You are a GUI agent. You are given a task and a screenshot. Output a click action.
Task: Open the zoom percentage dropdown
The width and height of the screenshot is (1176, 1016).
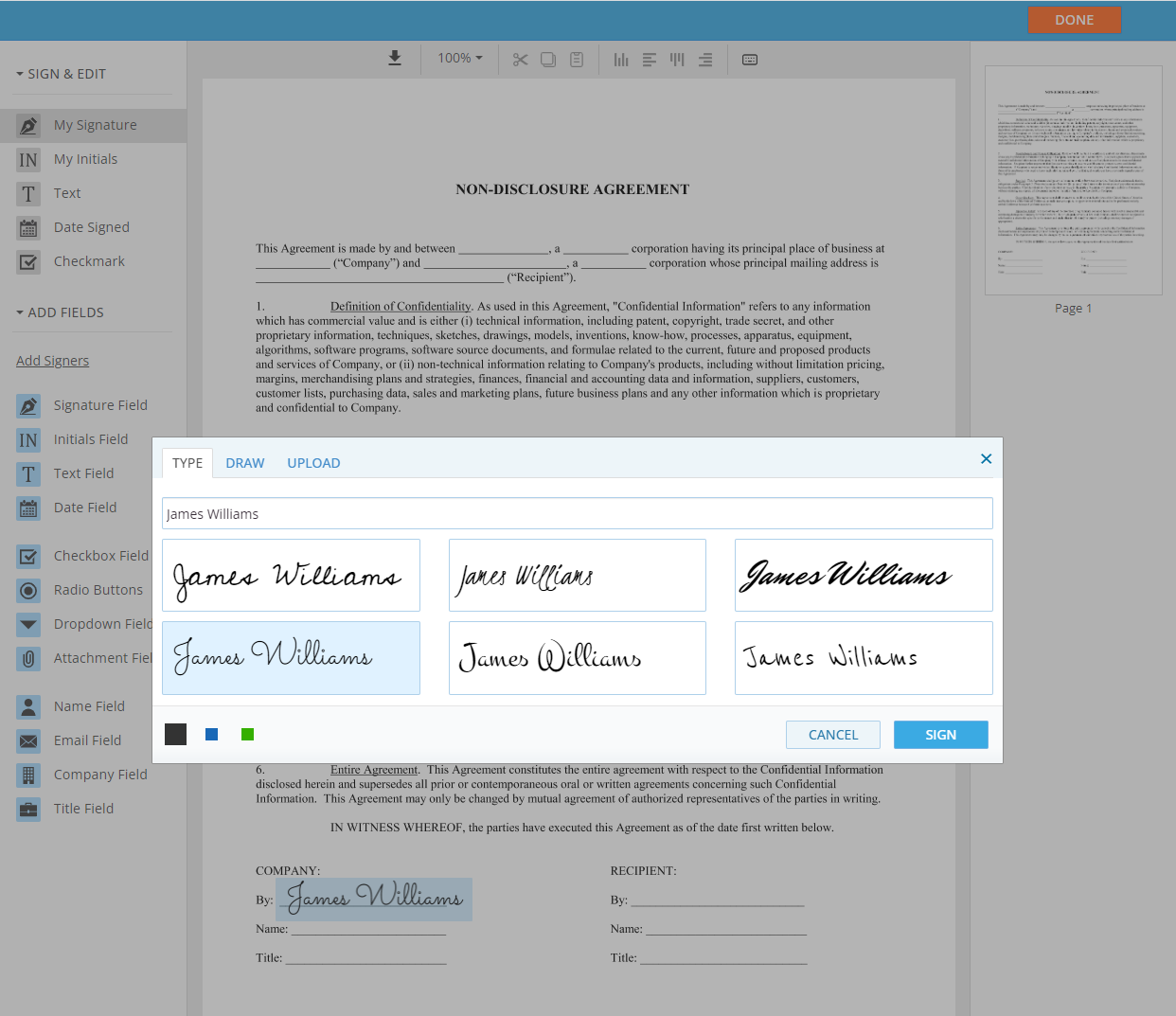(x=459, y=58)
